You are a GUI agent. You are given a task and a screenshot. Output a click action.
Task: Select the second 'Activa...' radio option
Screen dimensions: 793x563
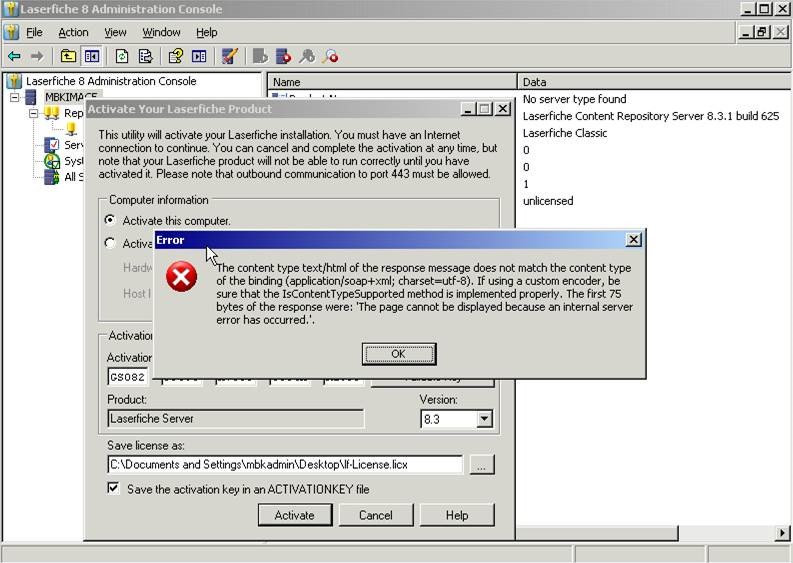110,243
